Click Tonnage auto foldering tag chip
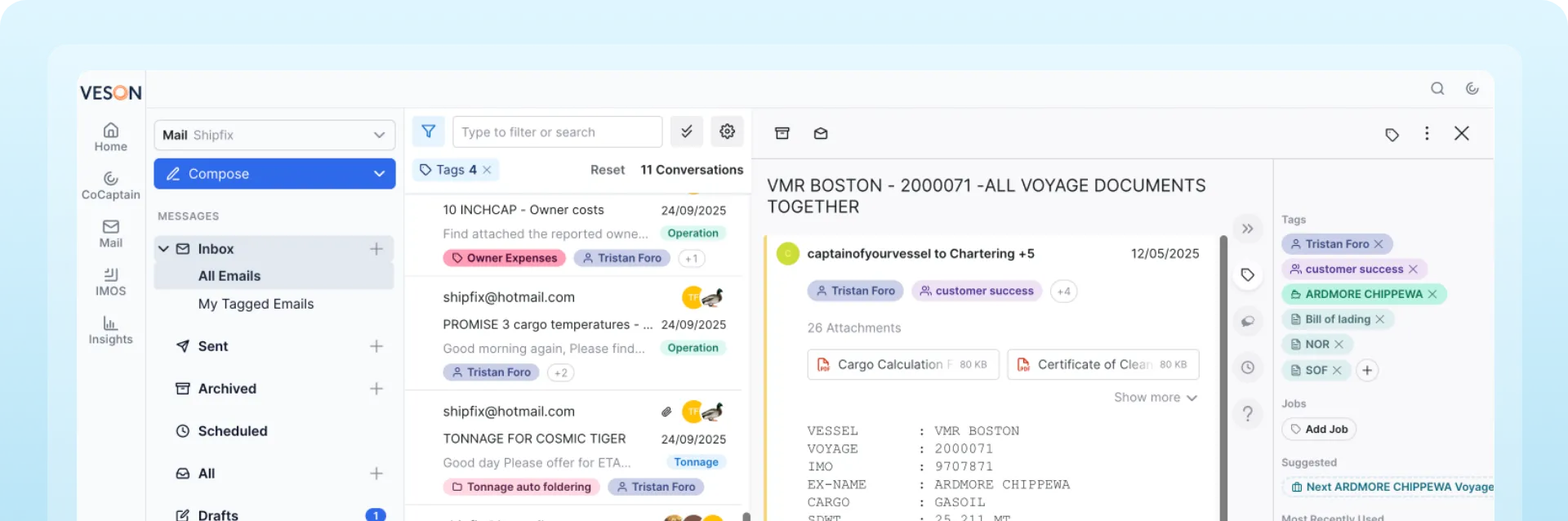The image size is (1568, 521). pos(521,487)
